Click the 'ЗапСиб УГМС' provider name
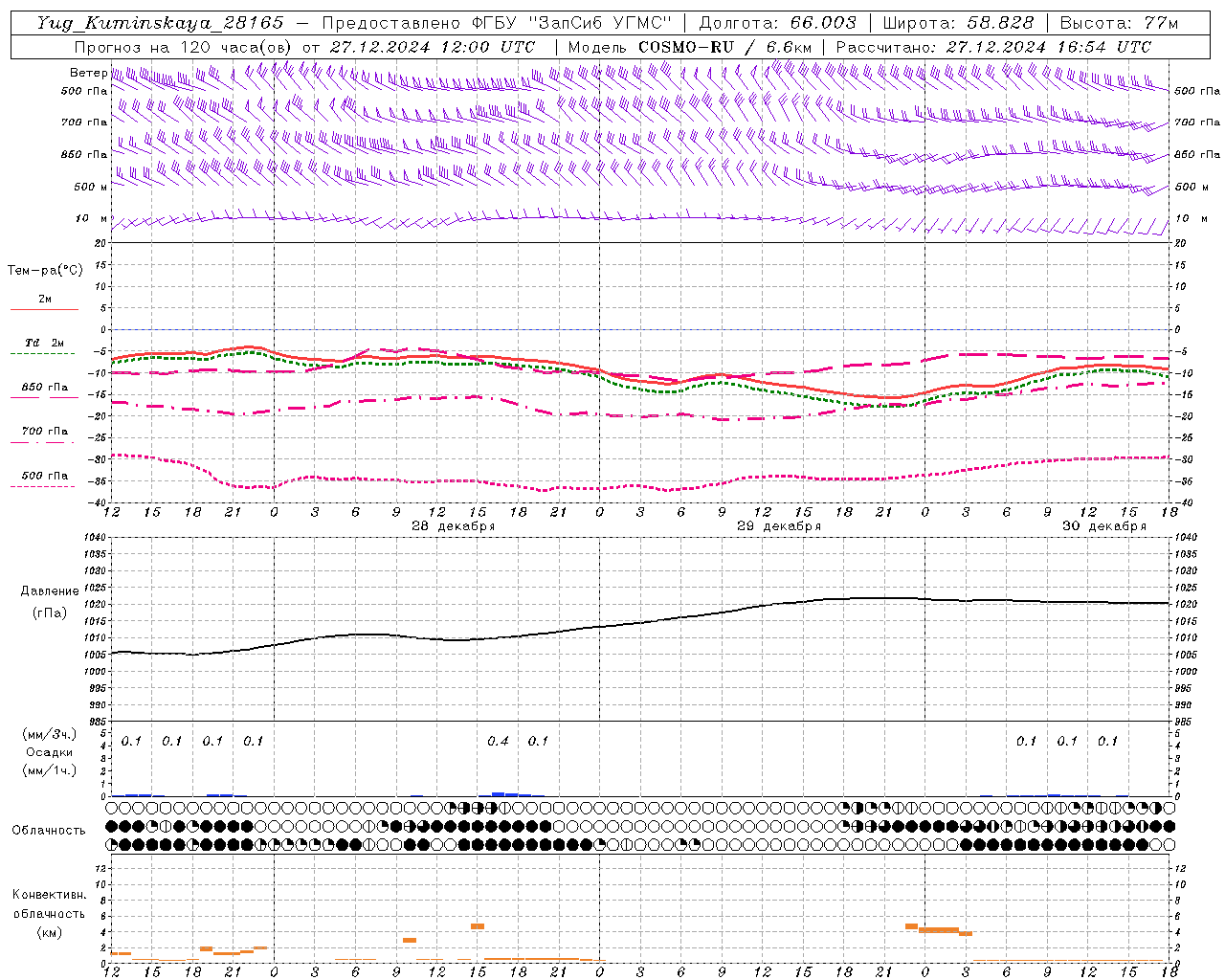The height and width of the screenshot is (980, 1225). click(x=600, y=23)
